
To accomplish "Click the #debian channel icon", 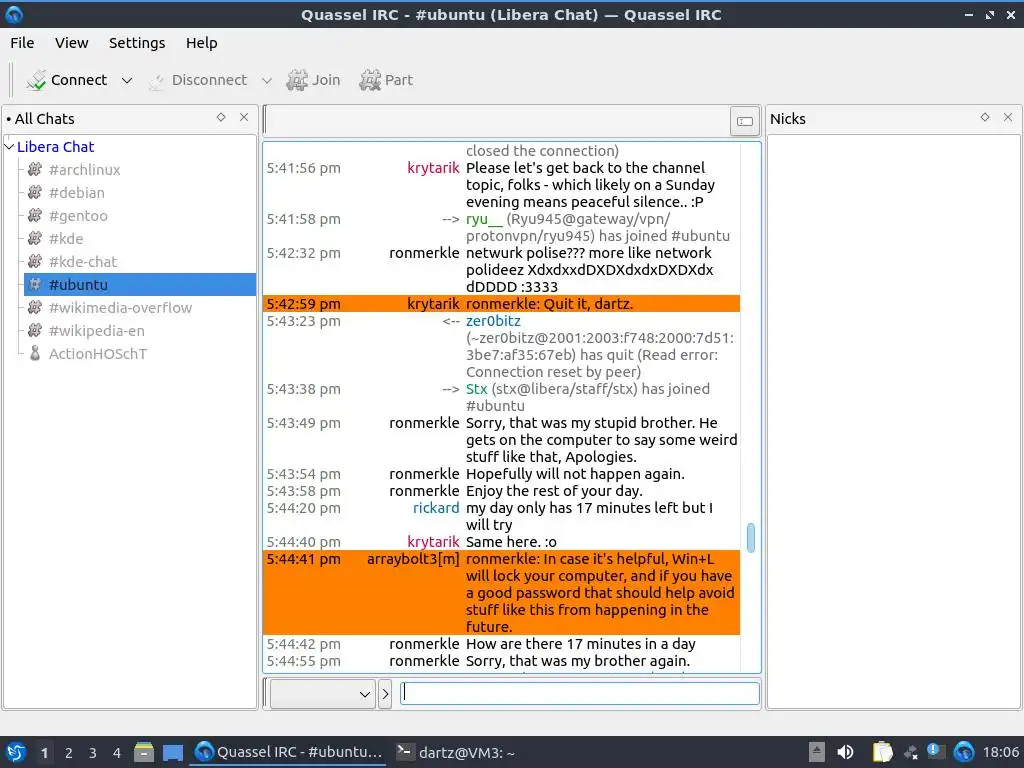I will coord(35,193).
